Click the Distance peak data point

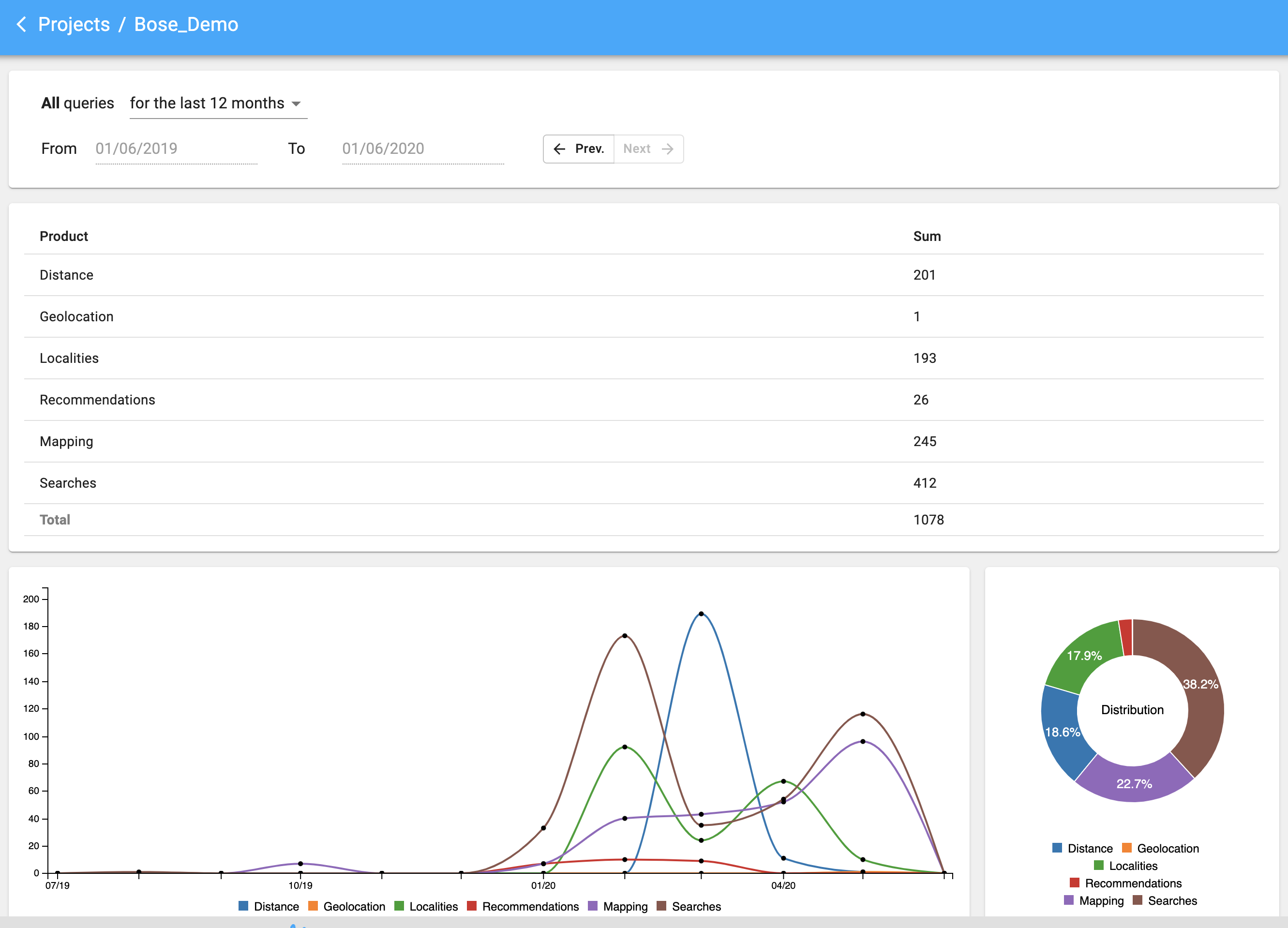coord(702,614)
